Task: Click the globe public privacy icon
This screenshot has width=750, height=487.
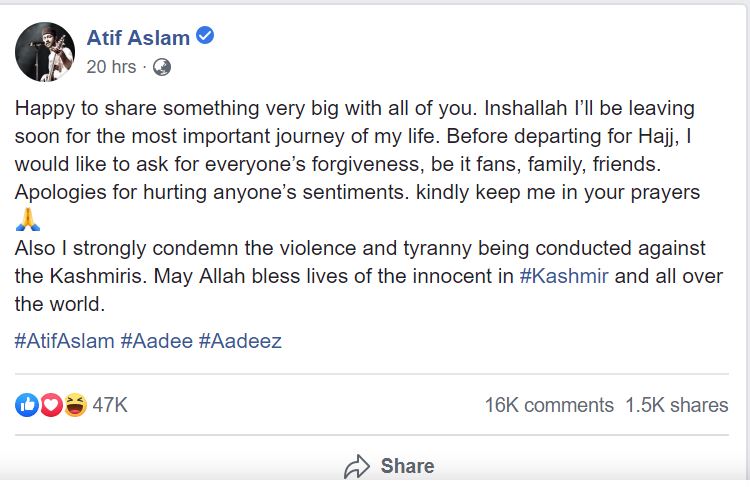Action: coord(161,68)
